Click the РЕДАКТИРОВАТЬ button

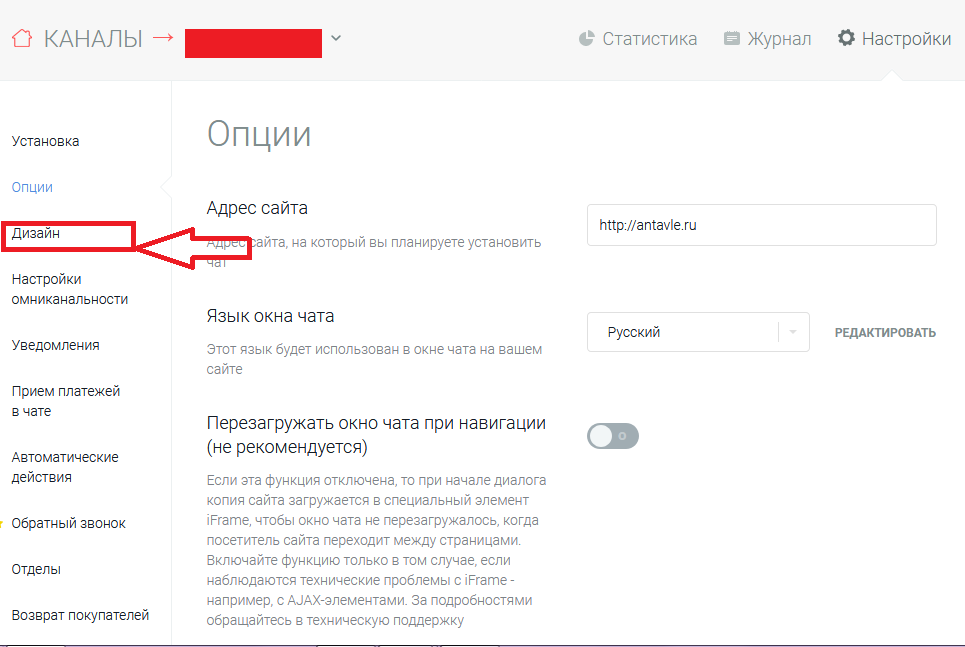[885, 332]
